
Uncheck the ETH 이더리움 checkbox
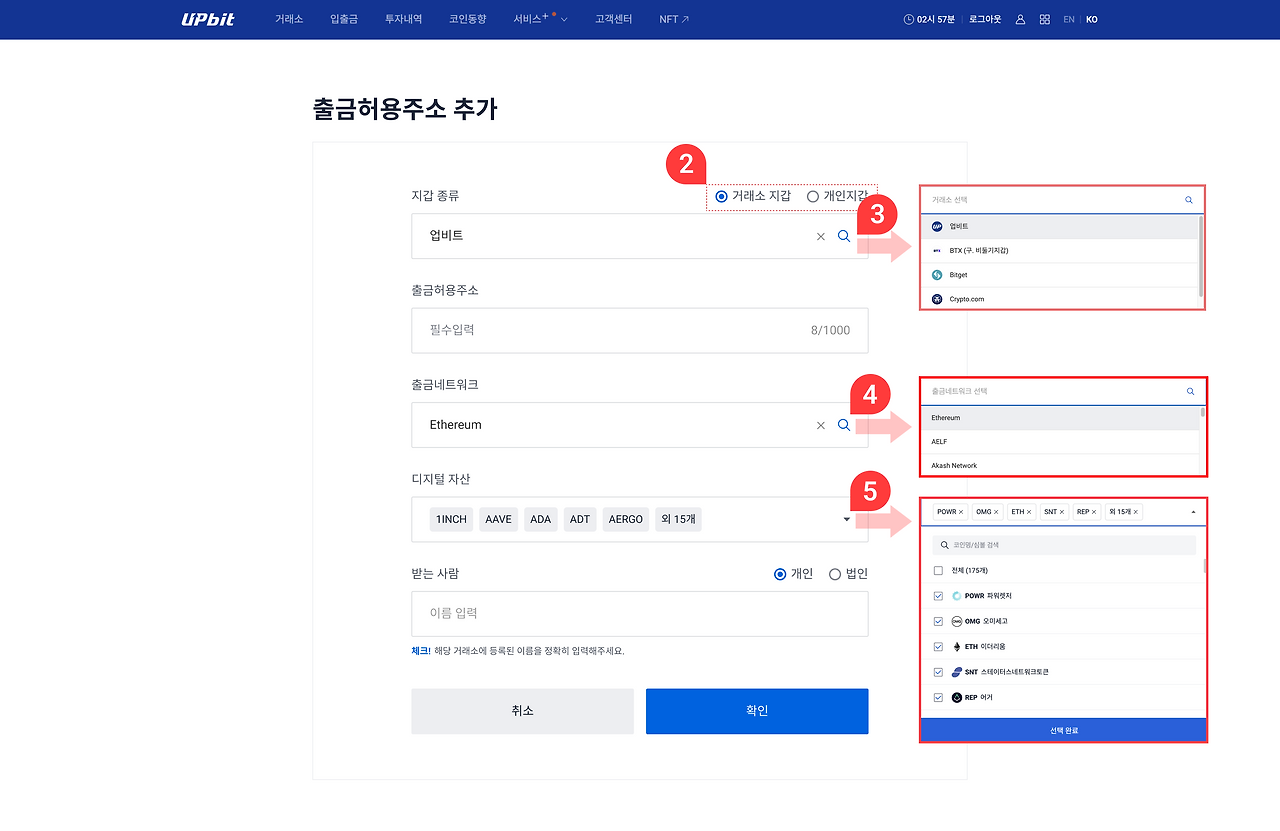(x=938, y=647)
